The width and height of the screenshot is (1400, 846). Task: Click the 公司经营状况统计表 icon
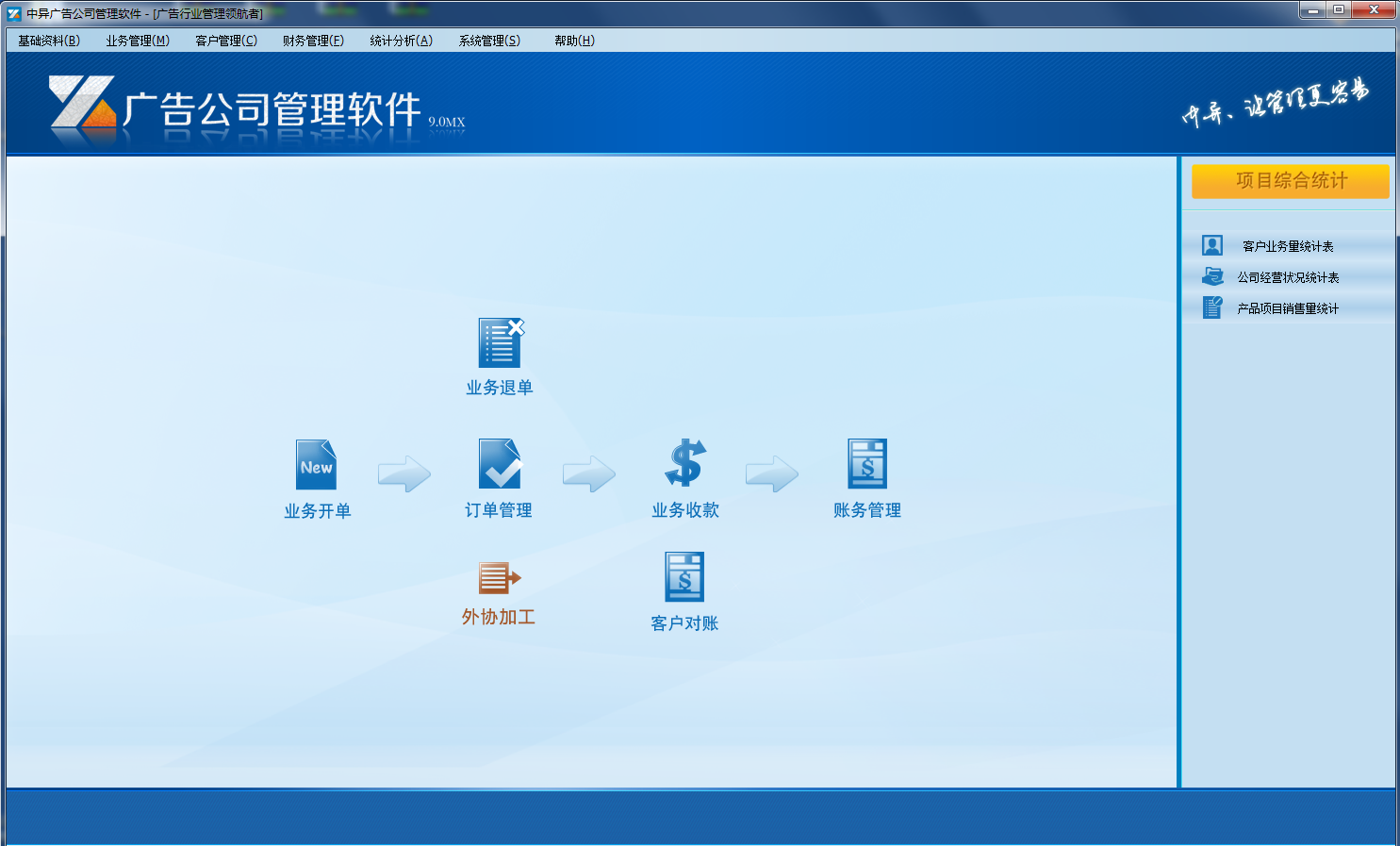[x=1212, y=276]
